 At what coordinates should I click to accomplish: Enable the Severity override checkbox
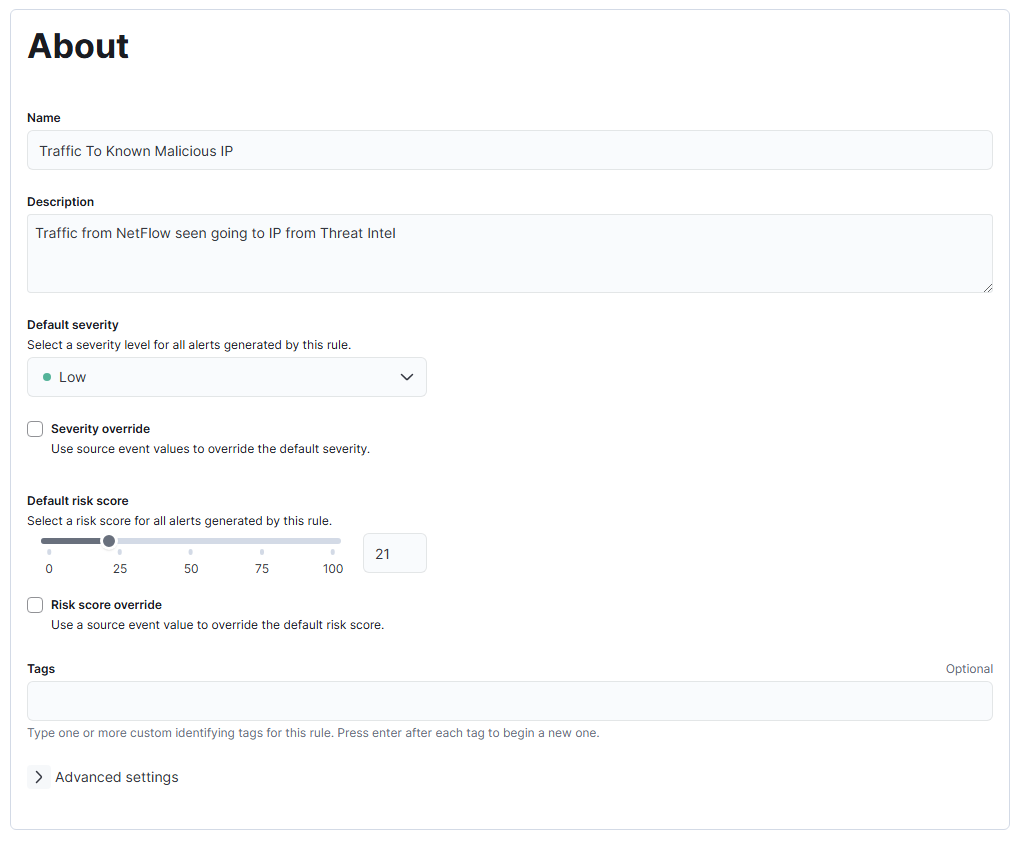click(35, 429)
